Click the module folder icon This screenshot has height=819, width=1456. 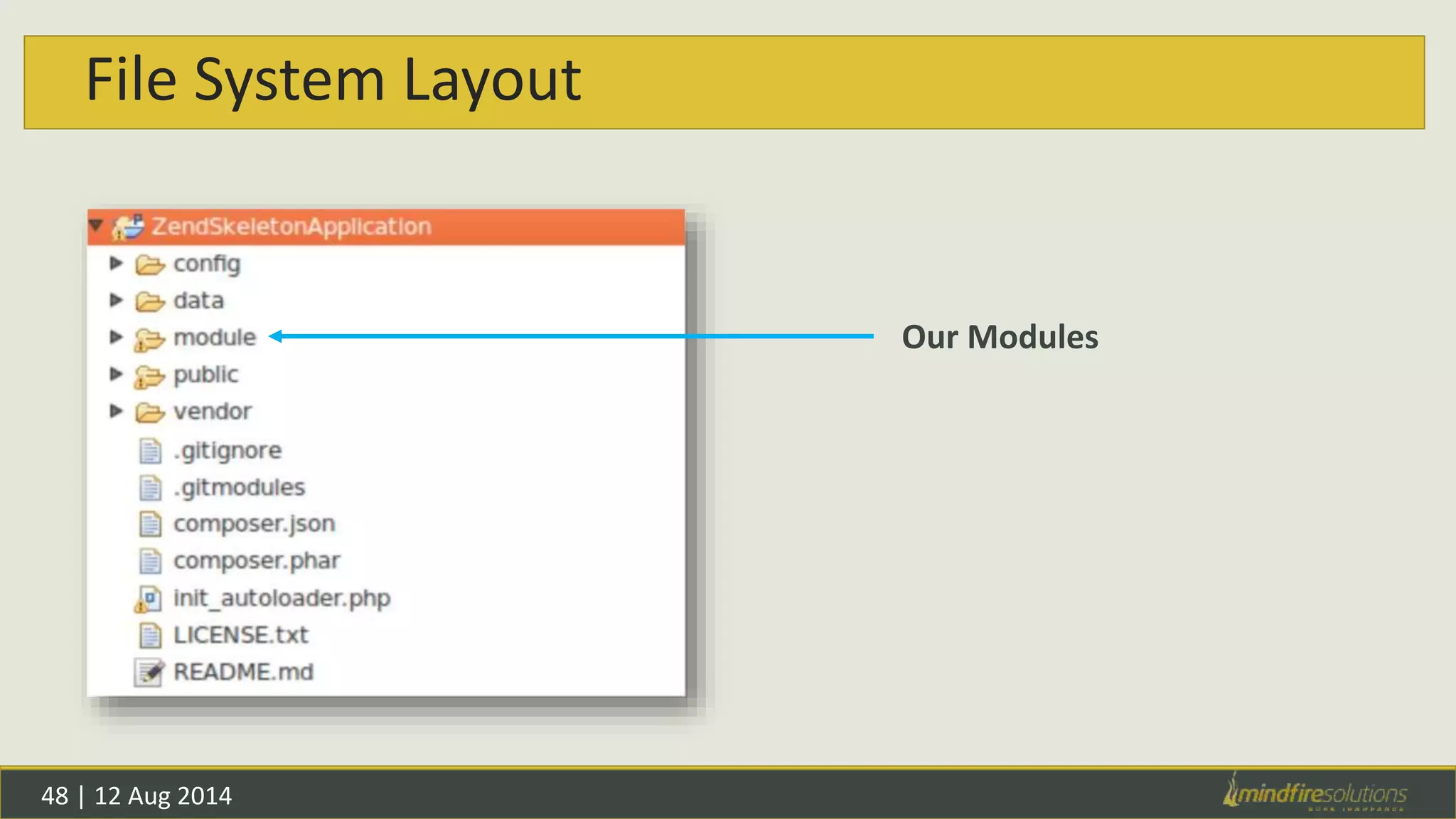pyautogui.click(x=149, y=340)
